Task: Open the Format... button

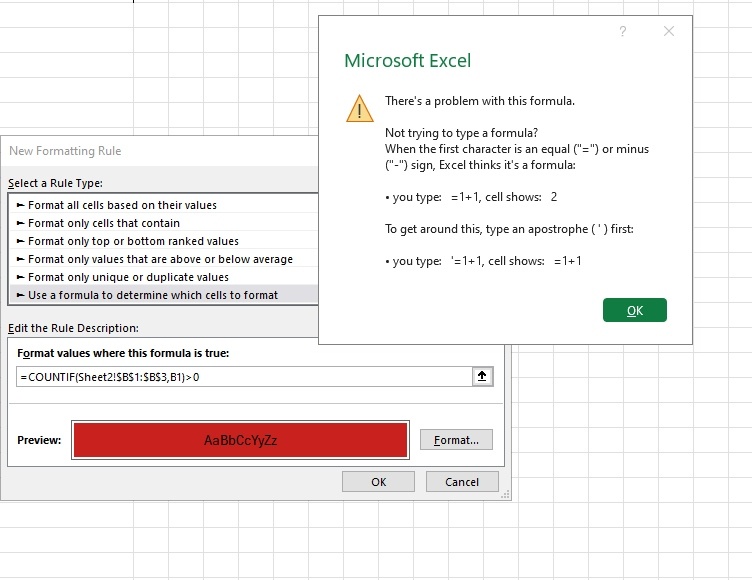Action: click(x=456, y=440)
